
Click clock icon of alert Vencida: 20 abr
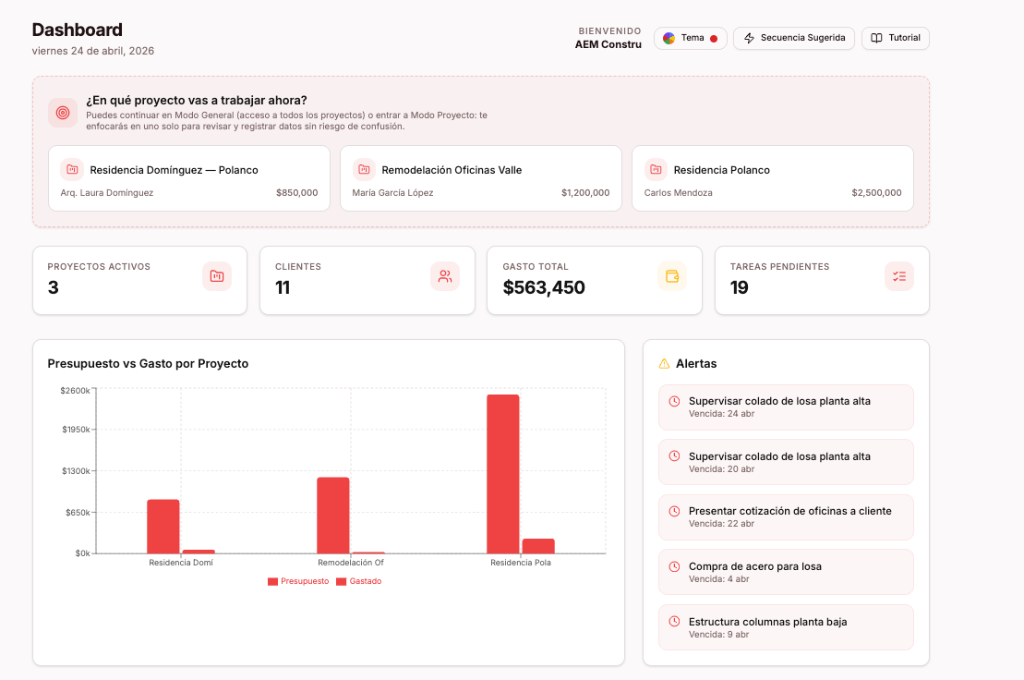coord(675,456)
